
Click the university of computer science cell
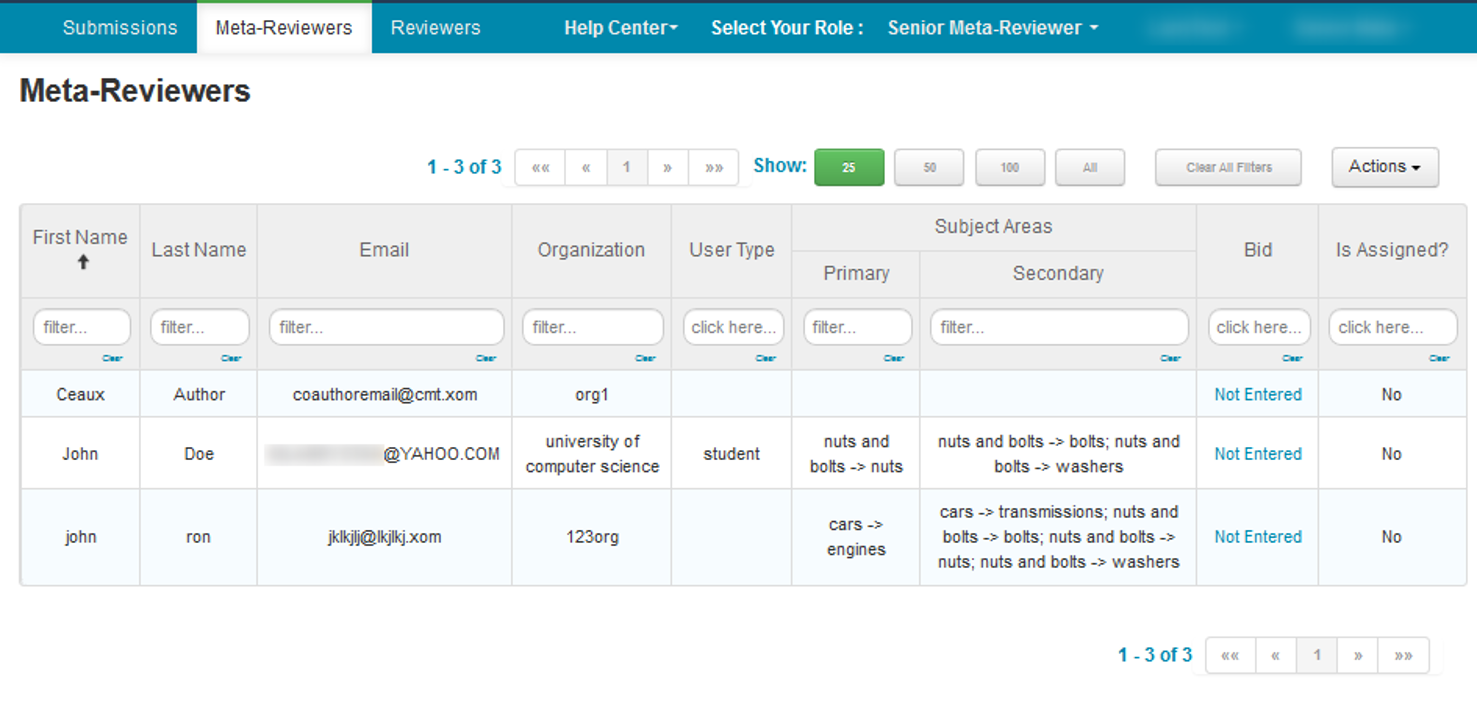pos(592,453)
